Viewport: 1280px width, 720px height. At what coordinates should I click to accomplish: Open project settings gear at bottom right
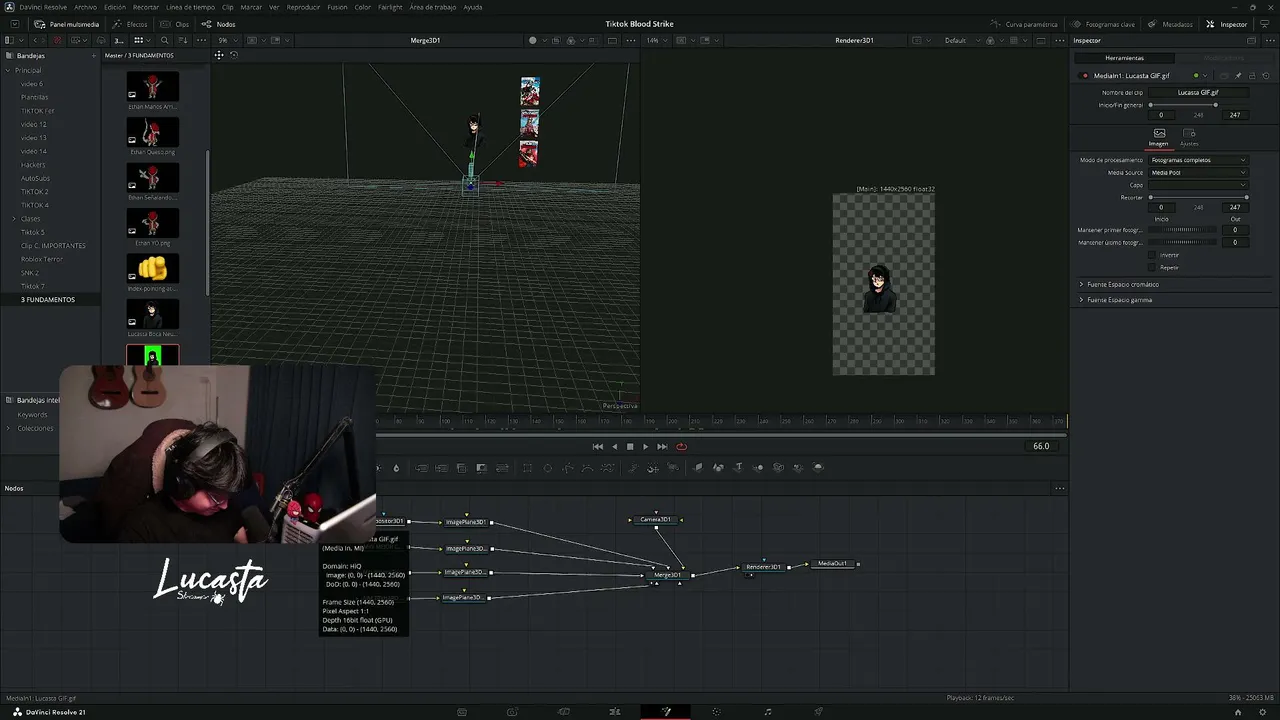coord(1261,712)
